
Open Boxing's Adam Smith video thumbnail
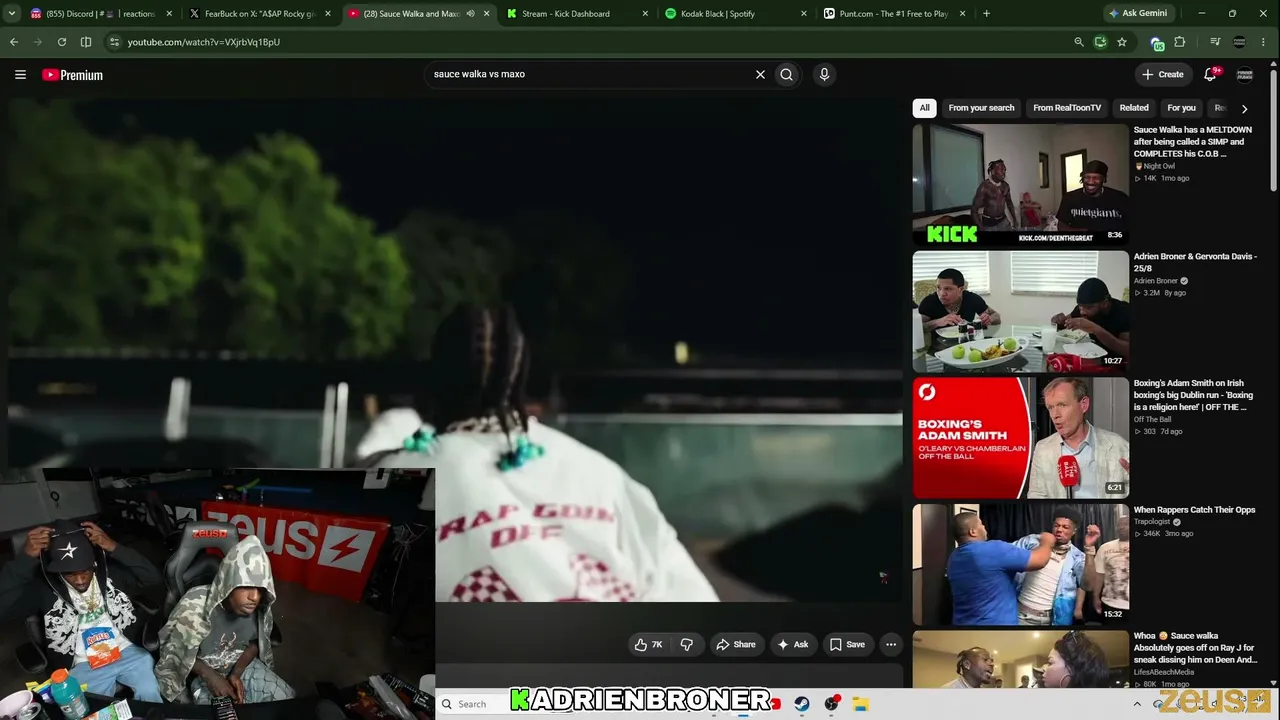pyautogui.click(x=1020, y=437)
